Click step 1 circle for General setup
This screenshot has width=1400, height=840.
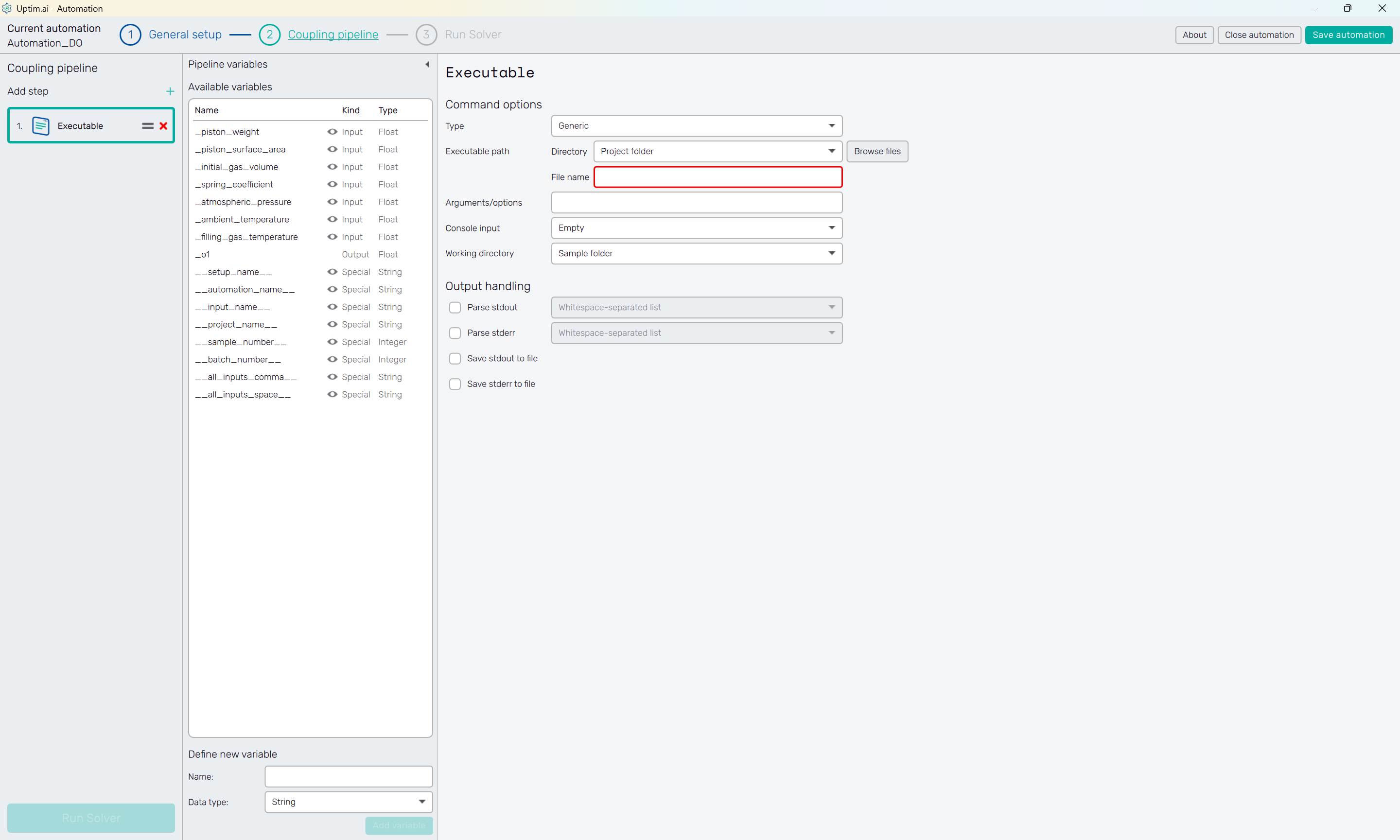(130, 35)
